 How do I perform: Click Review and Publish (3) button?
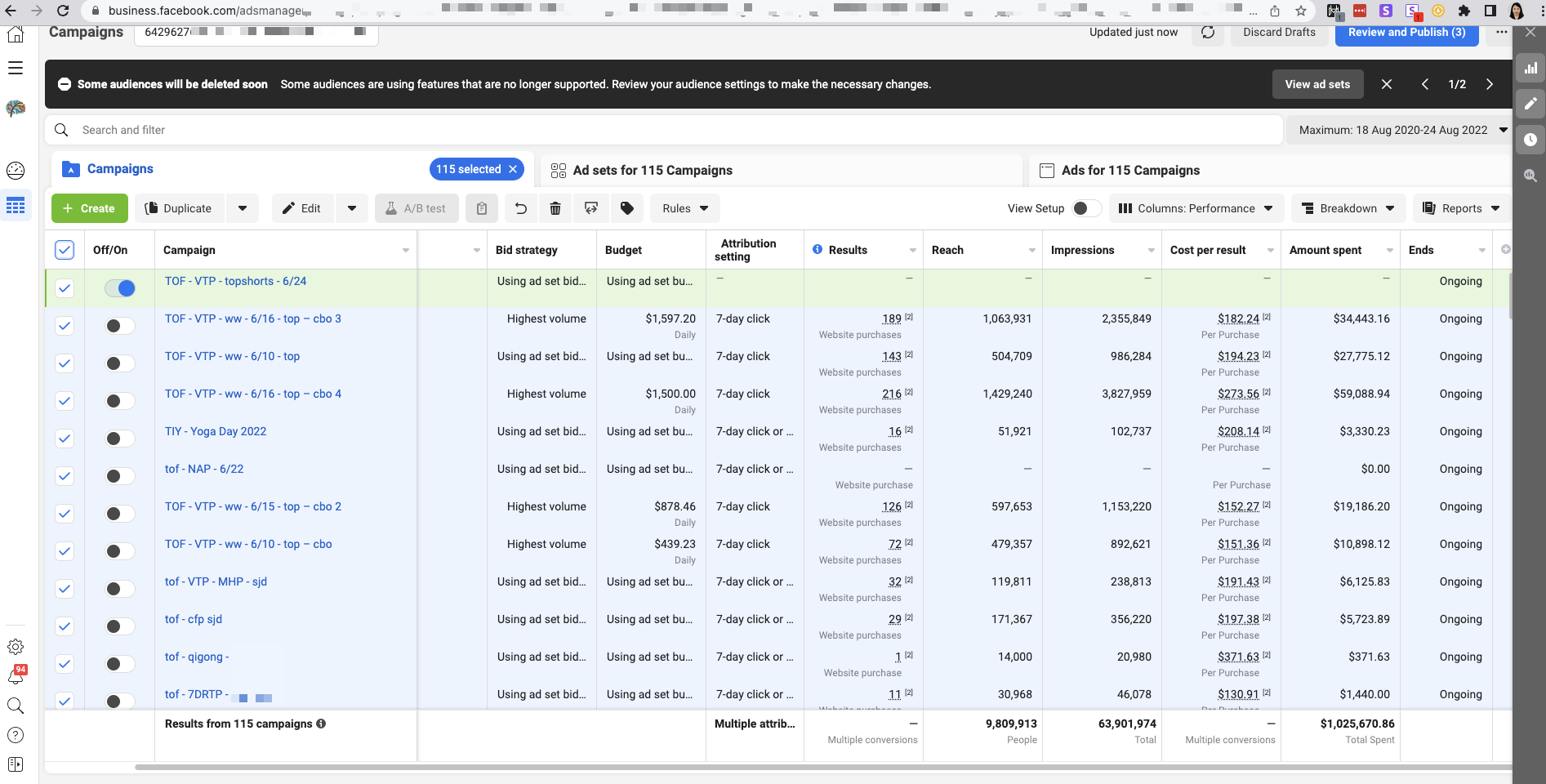pos(1406,33)
